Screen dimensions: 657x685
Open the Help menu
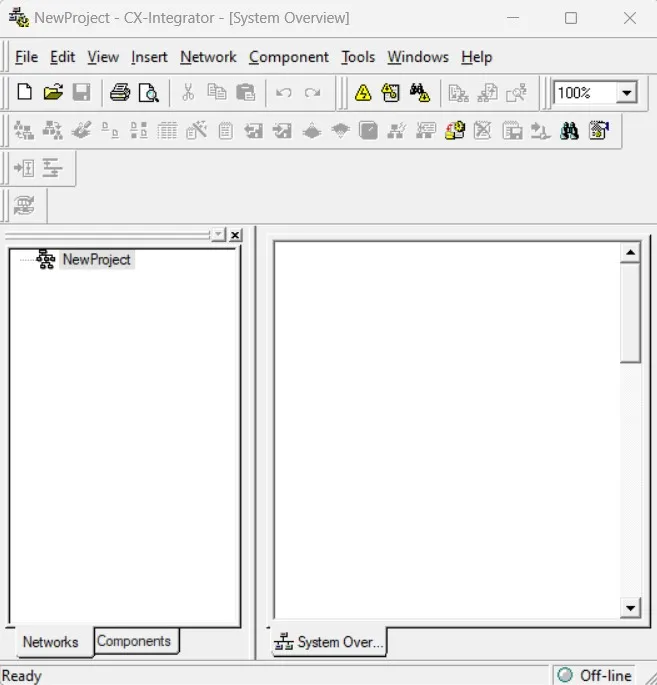pos(477,57)
